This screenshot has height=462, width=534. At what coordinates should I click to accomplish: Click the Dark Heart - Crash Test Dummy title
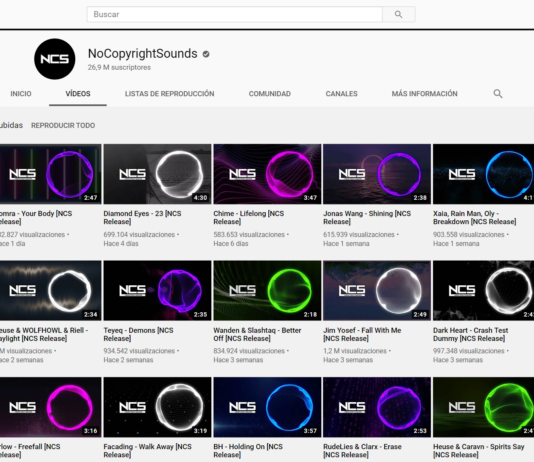(x=471, y=334)
